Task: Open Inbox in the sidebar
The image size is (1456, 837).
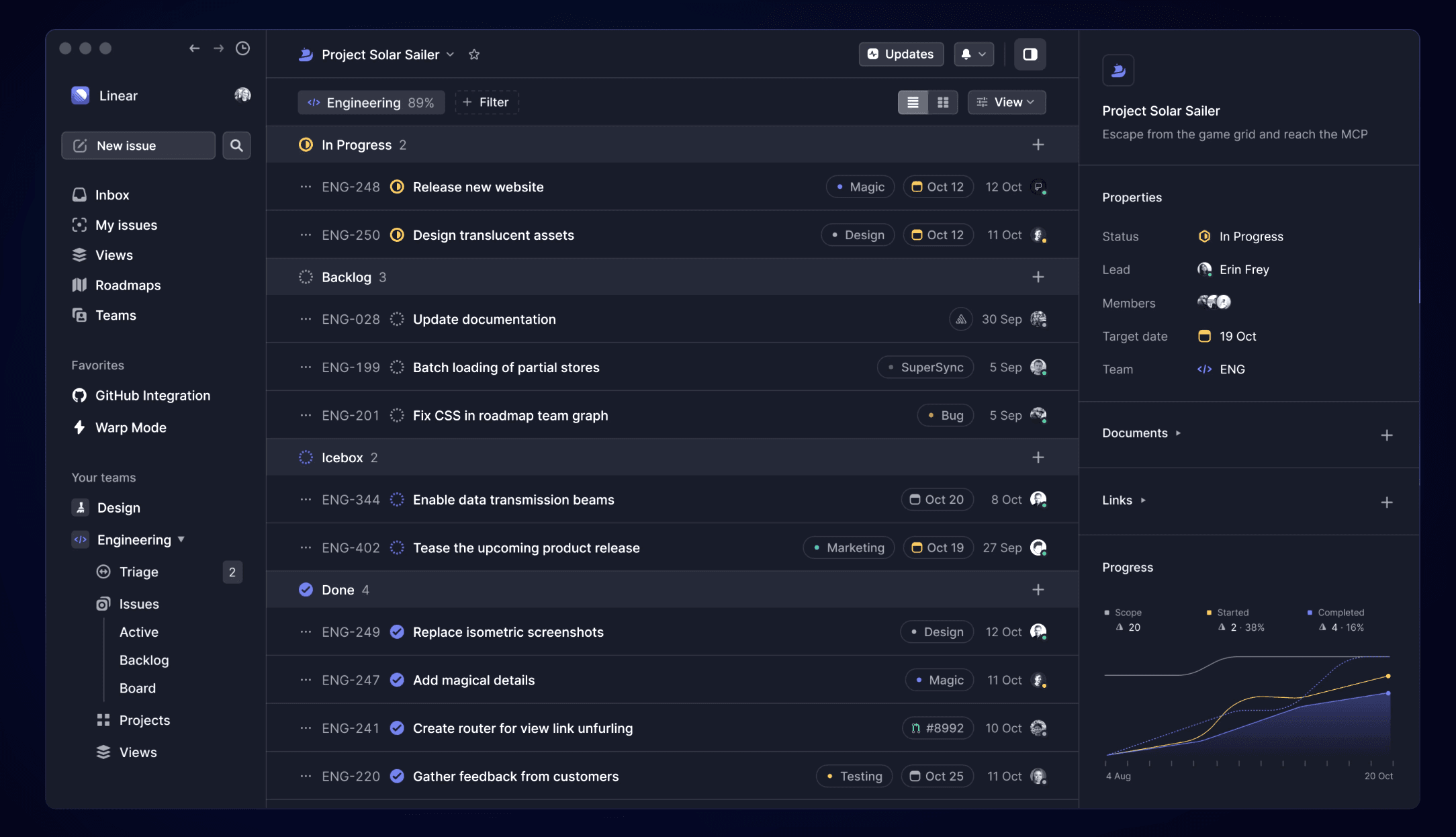Action: [x=111, y=195]
